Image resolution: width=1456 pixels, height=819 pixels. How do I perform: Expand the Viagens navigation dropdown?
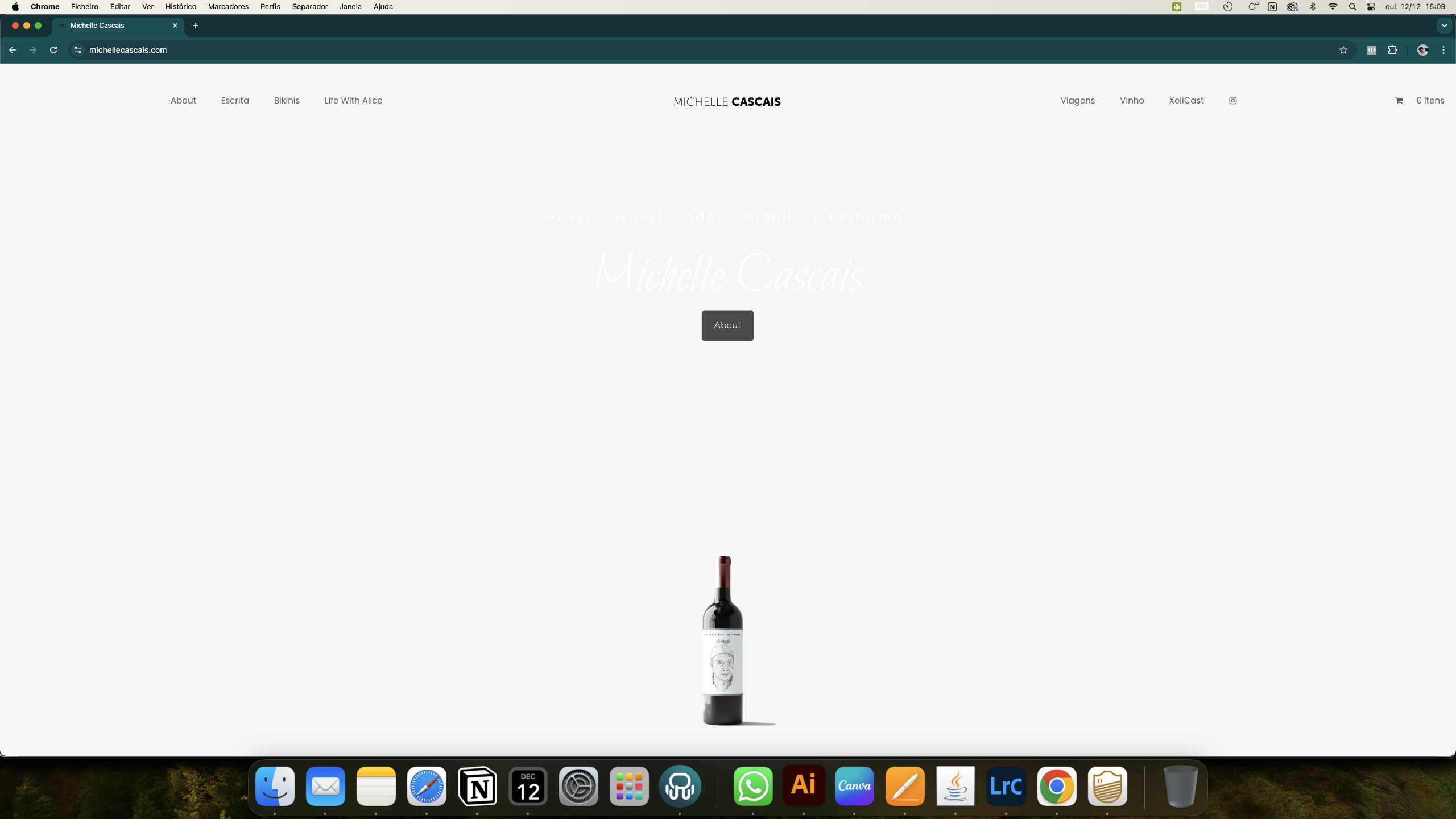click(x=1078, y=100)
